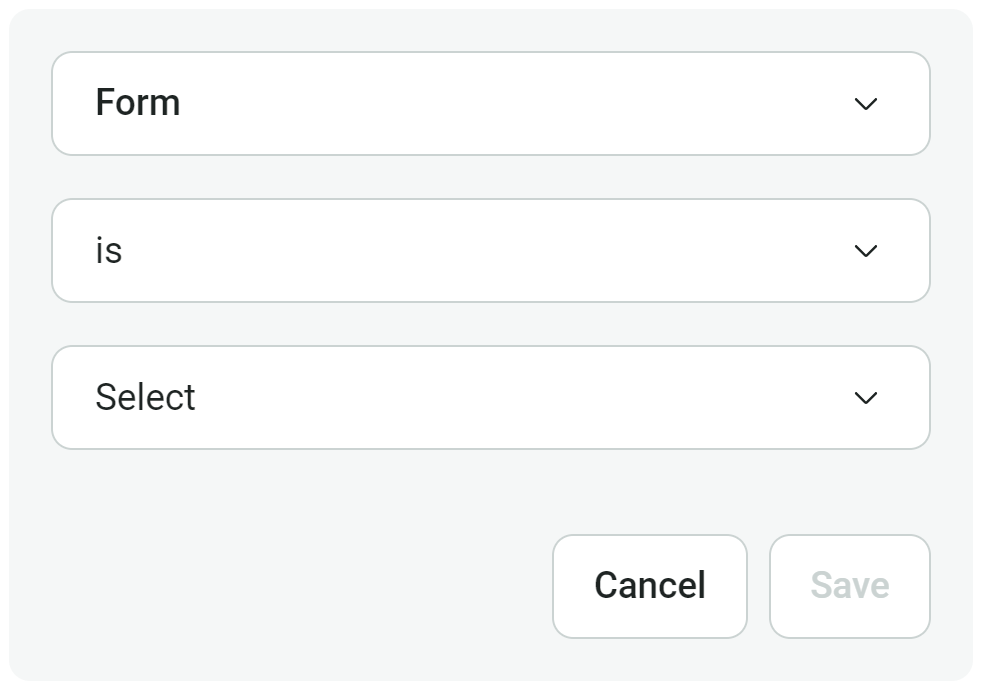
Task: Change the comparison operator from "is"
Action: click(490, 251)
